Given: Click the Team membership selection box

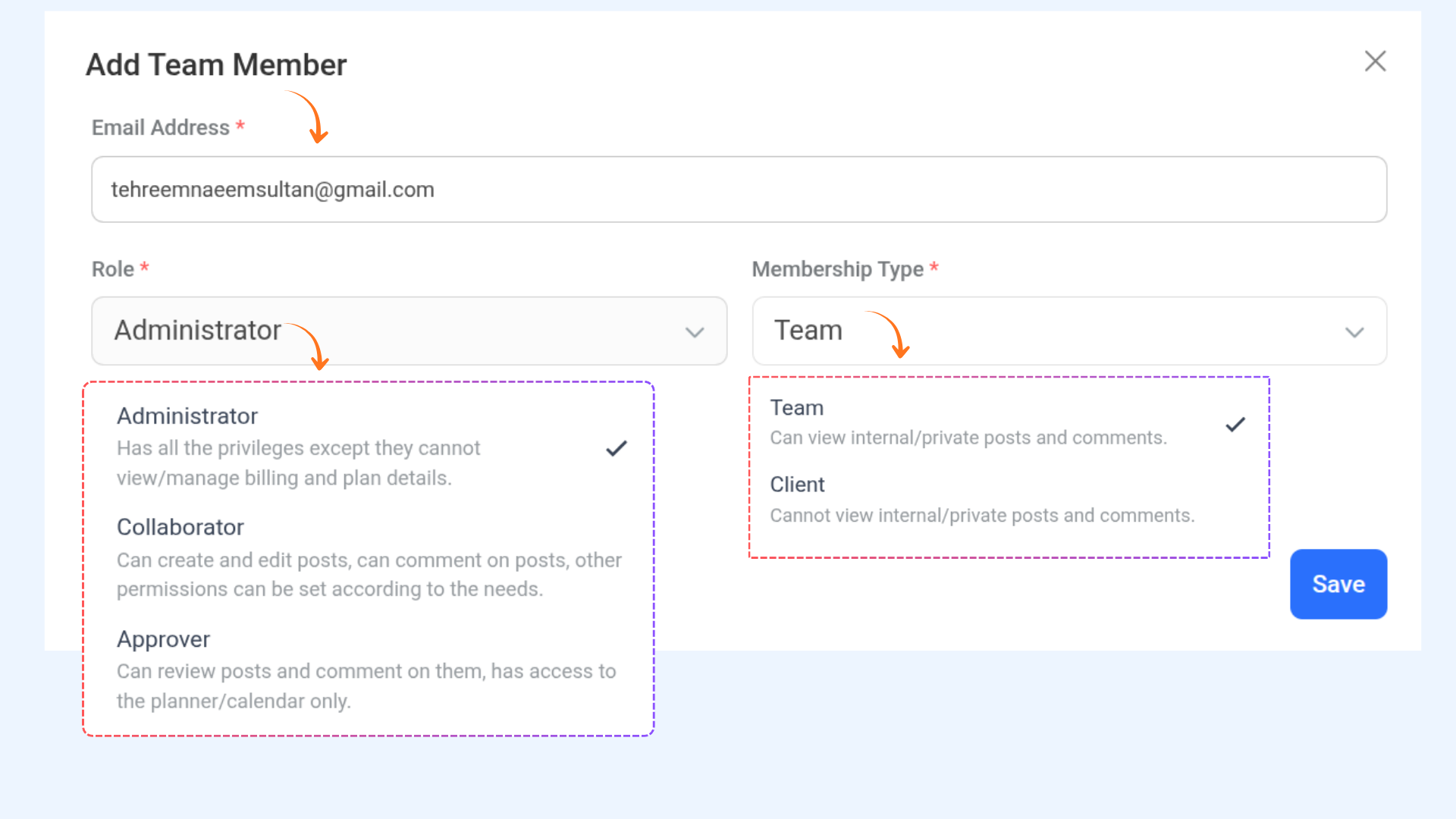Looking at the screenshot, I should [x=1069, y=331].
